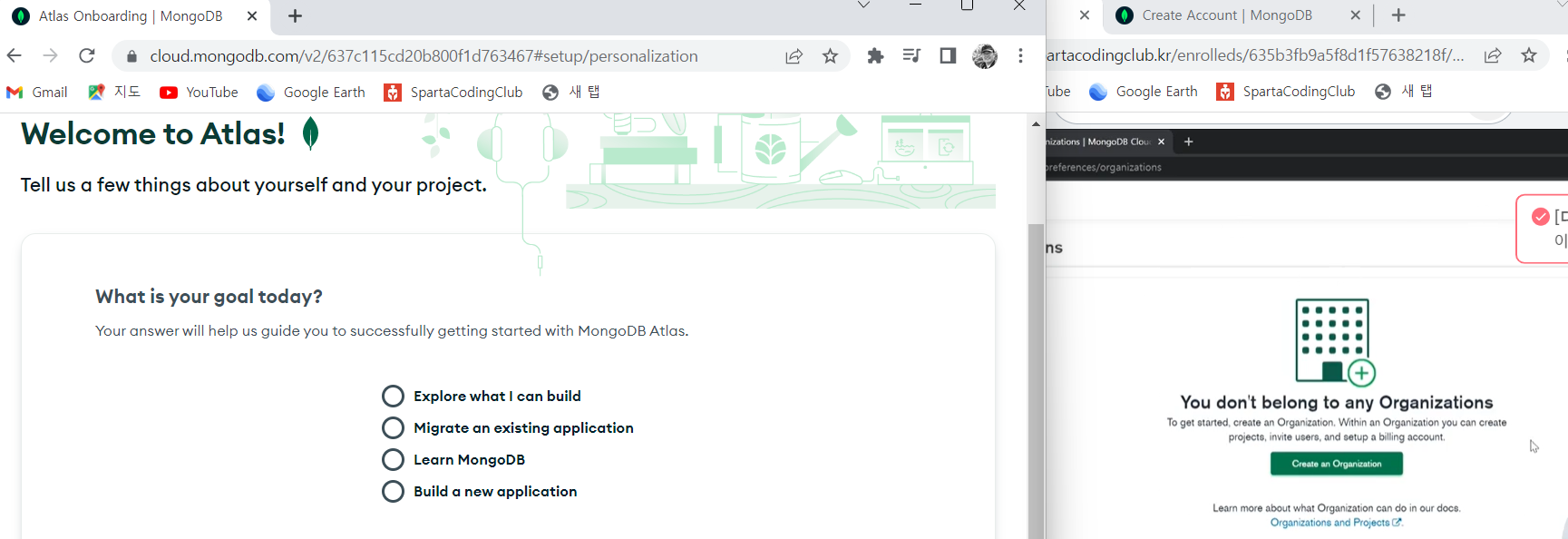Open the YouTube bookmark
Viewport: 1568px width, 539px height.
(x=199, y=93)
